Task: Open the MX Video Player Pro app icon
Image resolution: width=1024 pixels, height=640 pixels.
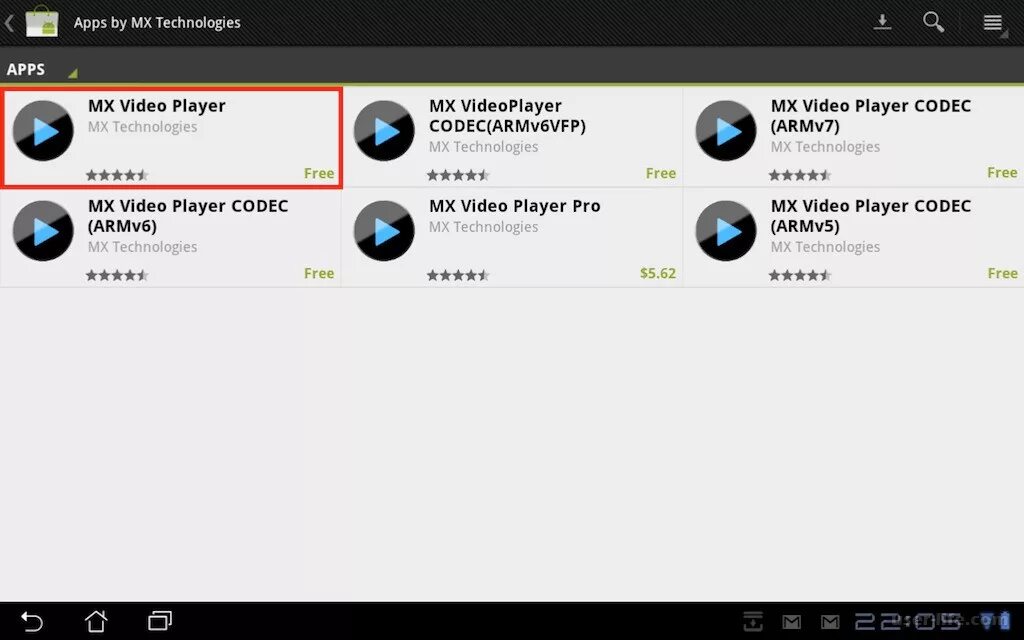Action: click(x=384, y=231)
